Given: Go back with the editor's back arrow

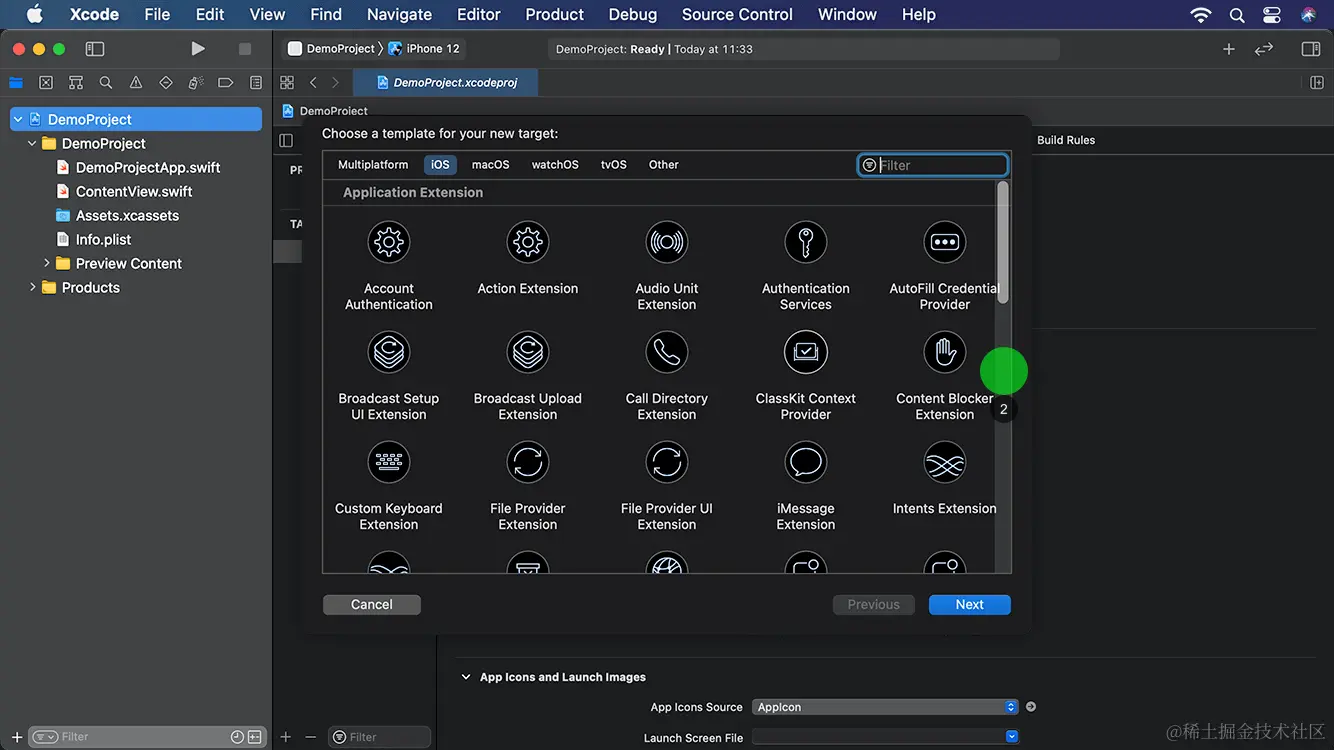Looking at the screenshot, I should [313, 83].
